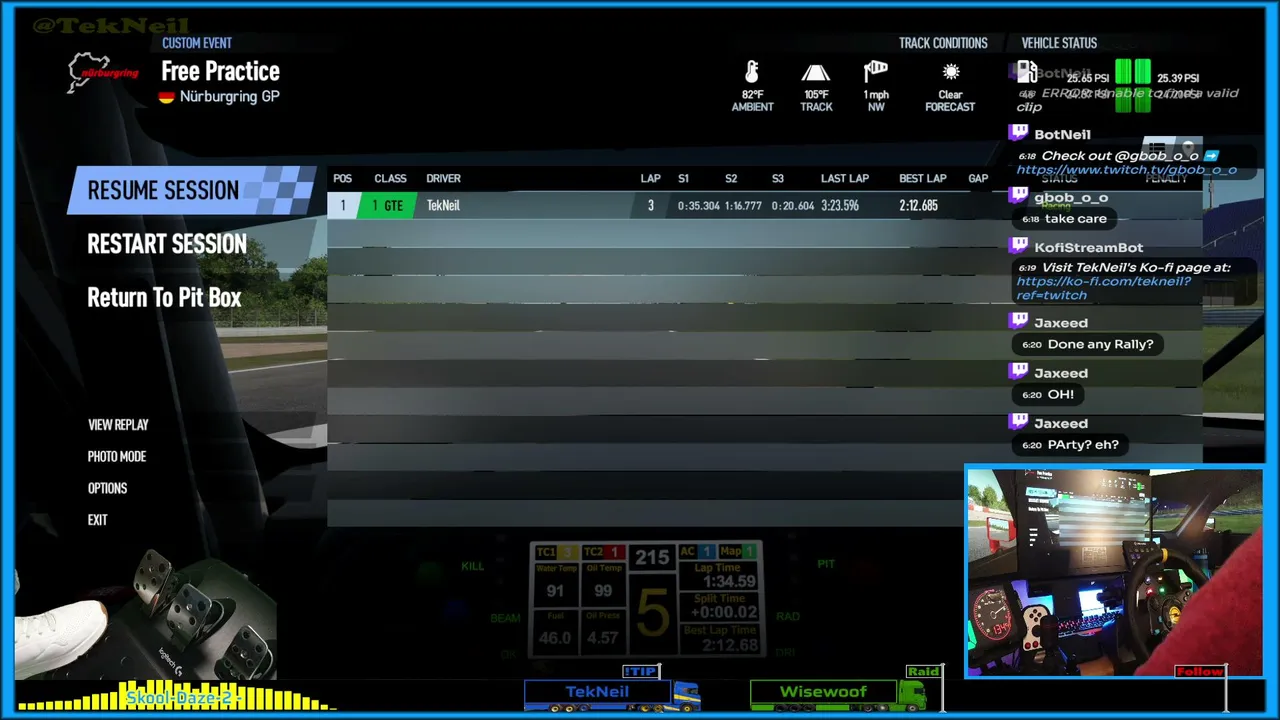Click the TRACK CONDITIONS heading
This screenshot has height=720, width=1280.
pos(943,43)
